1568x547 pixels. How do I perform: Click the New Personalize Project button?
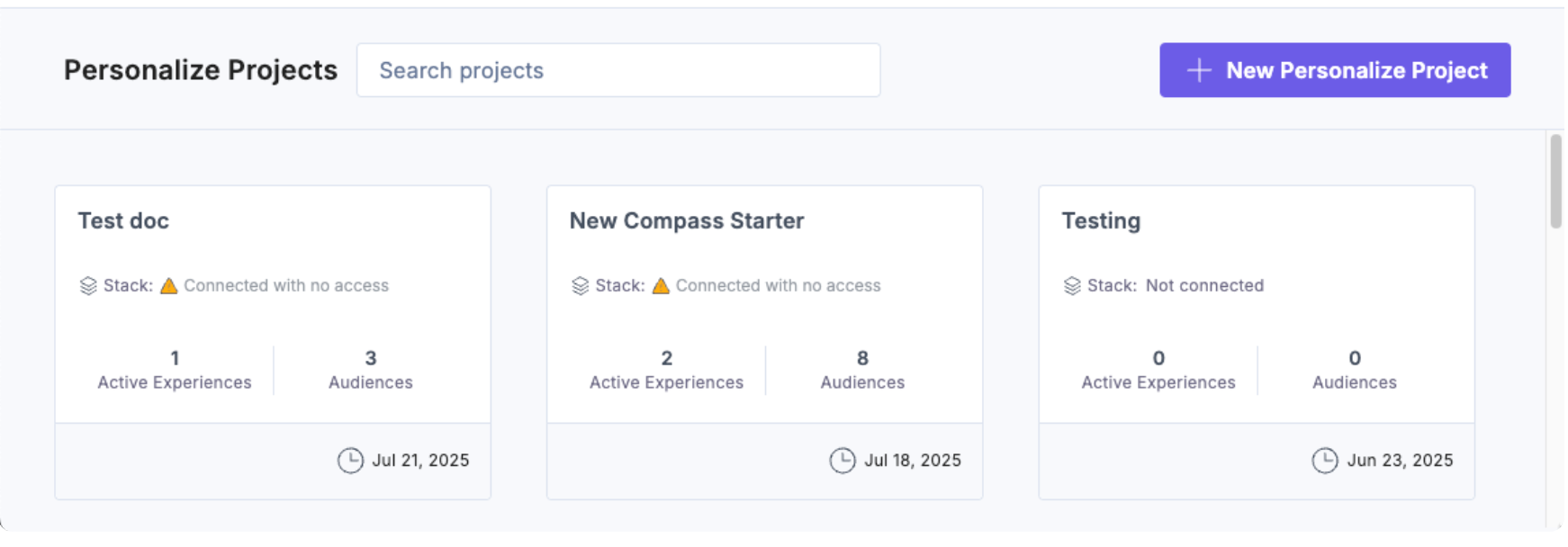[x=1335, y=70]
